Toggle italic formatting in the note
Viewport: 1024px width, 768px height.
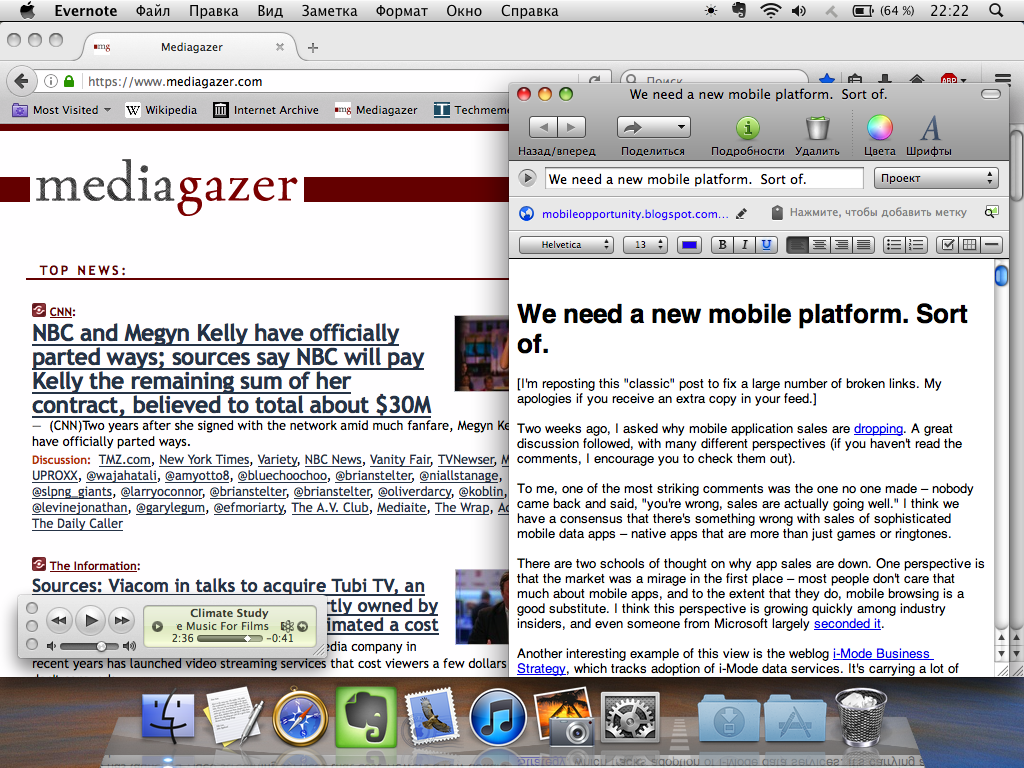[744, 245]
